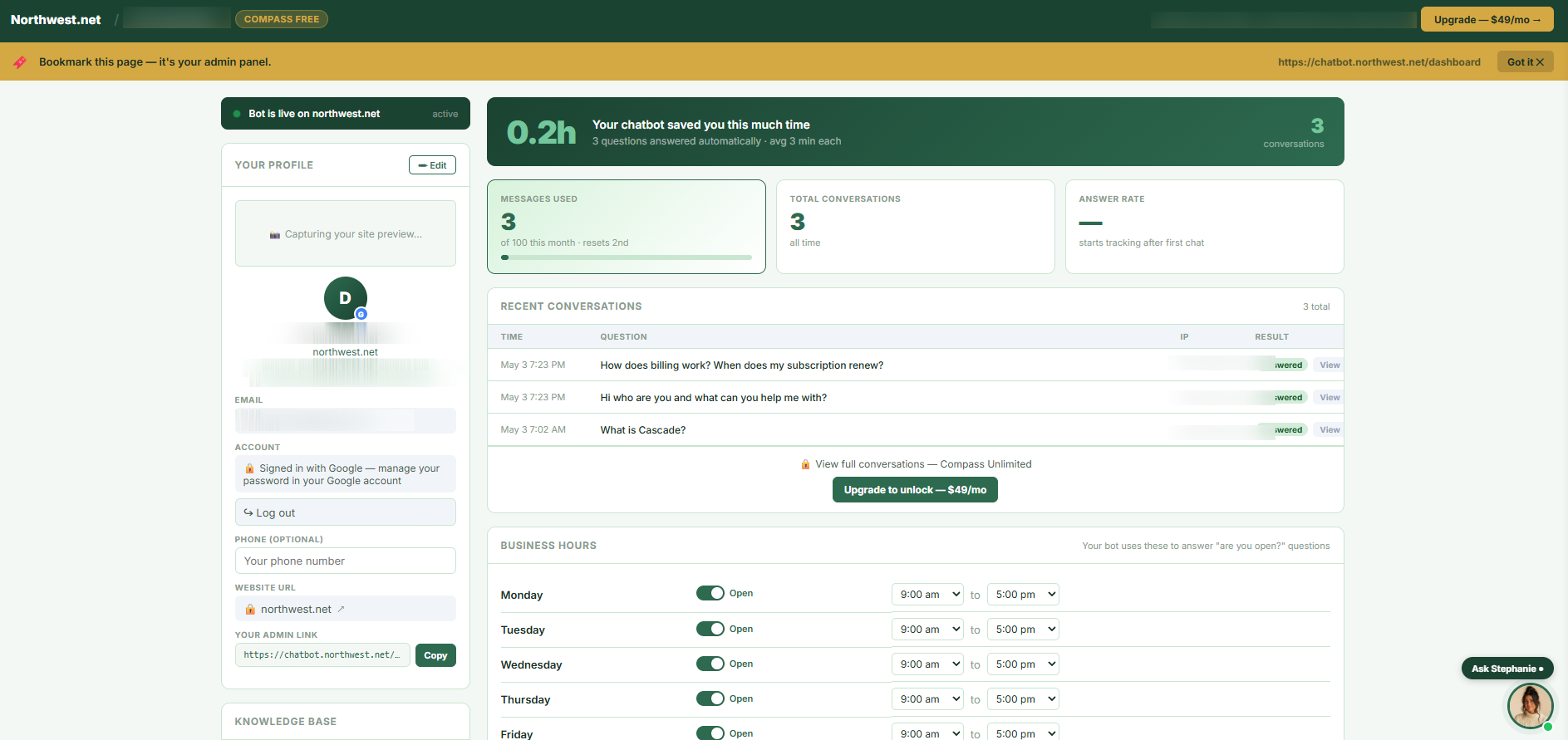Open Monday closing time dropdown
The width and height of the screenshot is (1568, 740).
click(x=1023, y=594)
